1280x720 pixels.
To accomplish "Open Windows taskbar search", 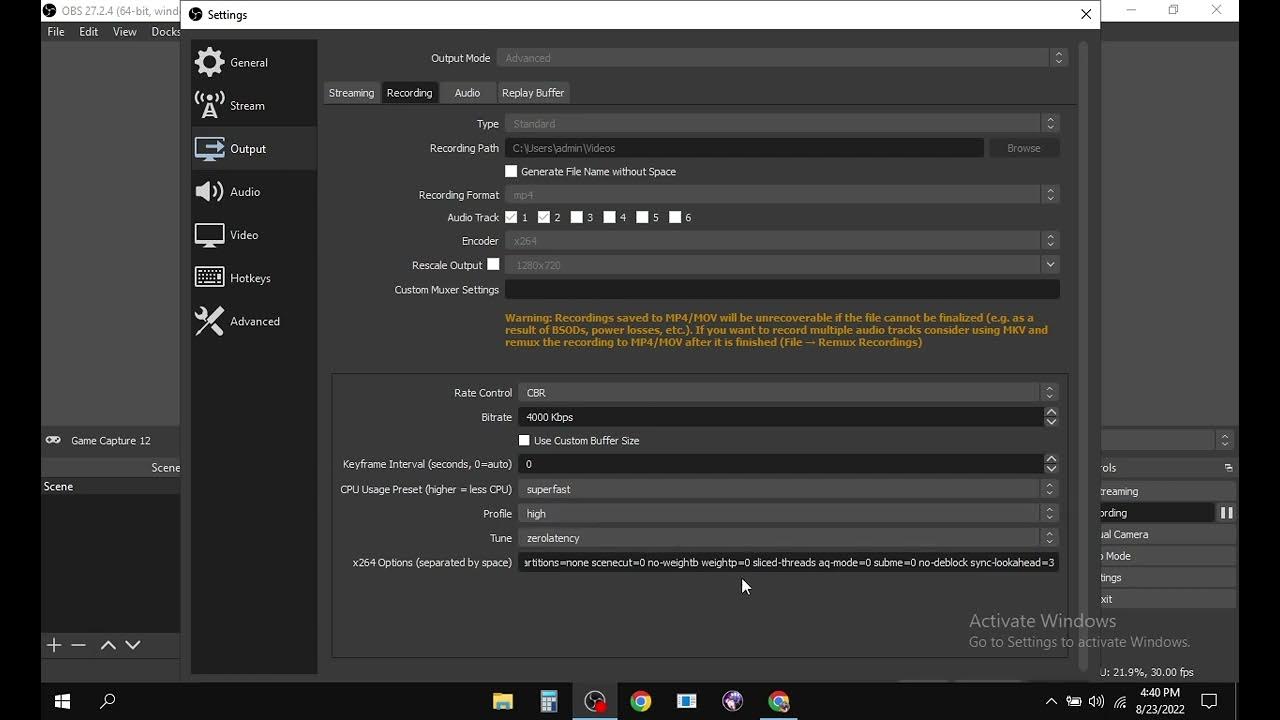I will pos(108,701).
